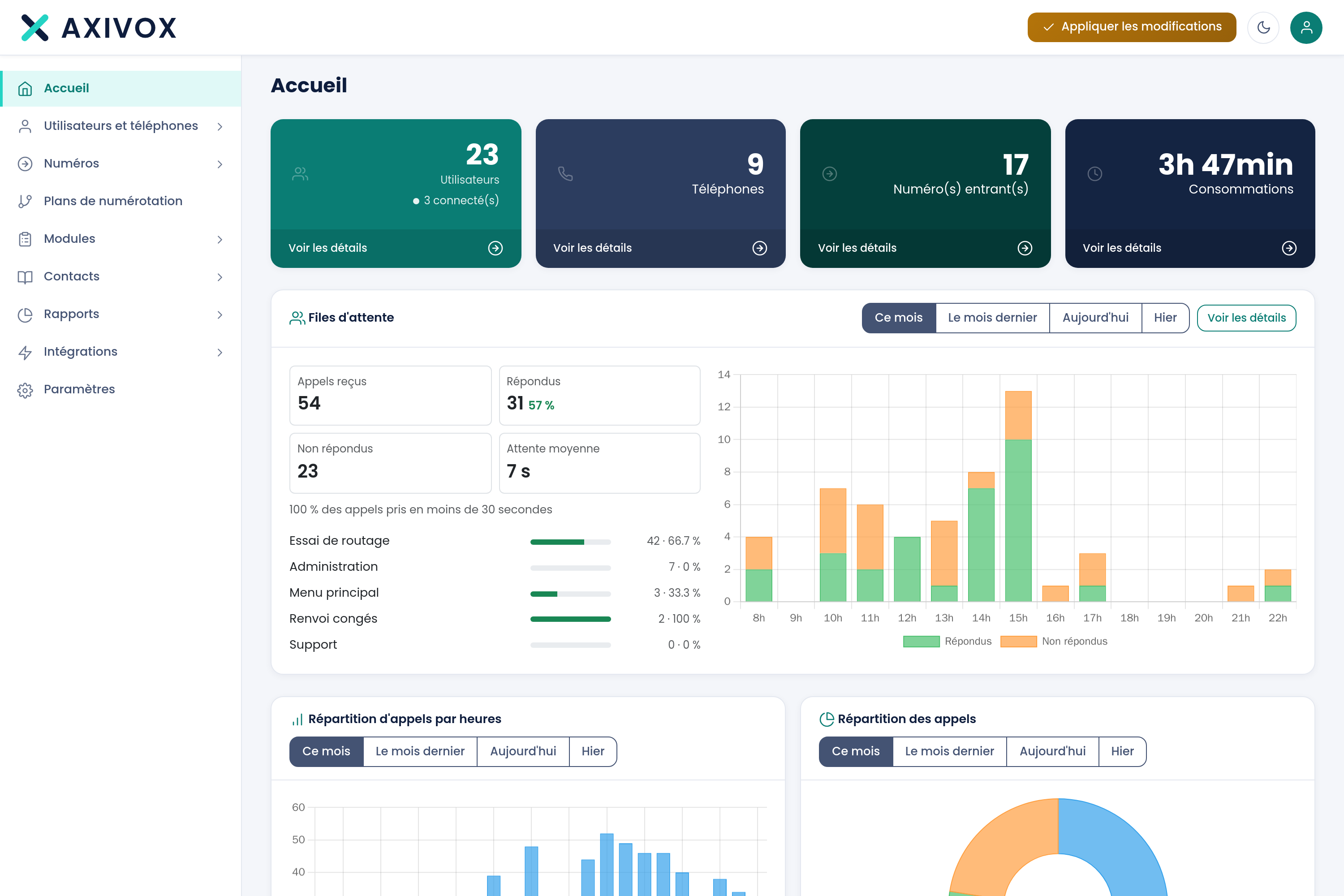Click the Utilisateurs et téléphones person icon
1344x896 pixels.
click(x=25, y=126)
